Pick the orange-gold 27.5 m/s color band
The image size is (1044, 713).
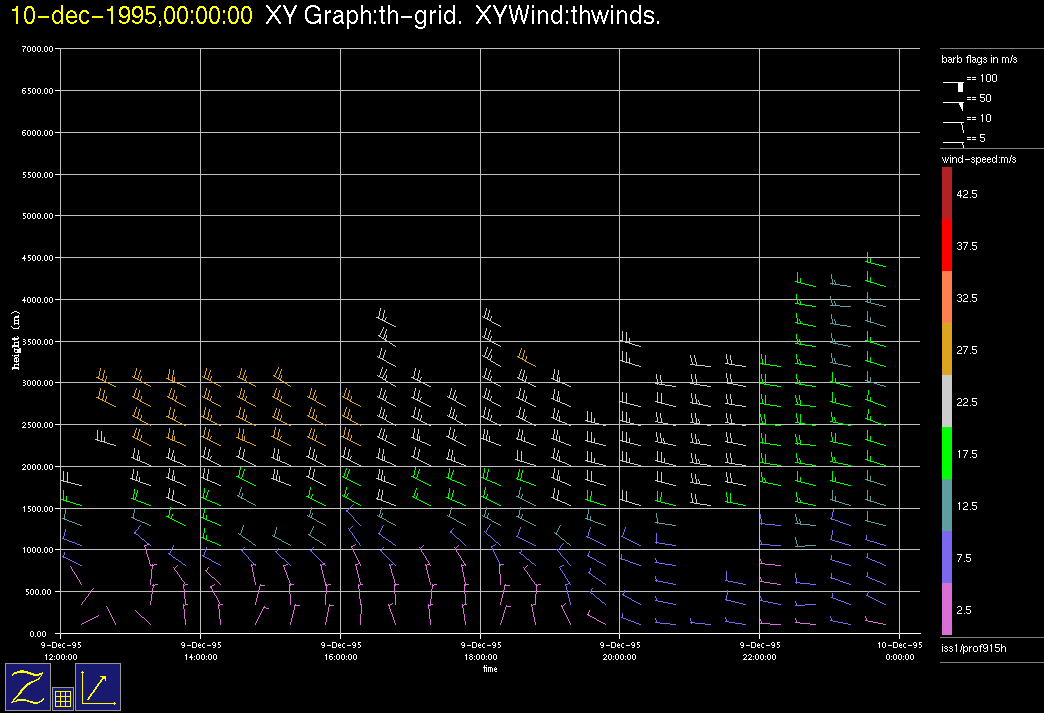point(947,350)
